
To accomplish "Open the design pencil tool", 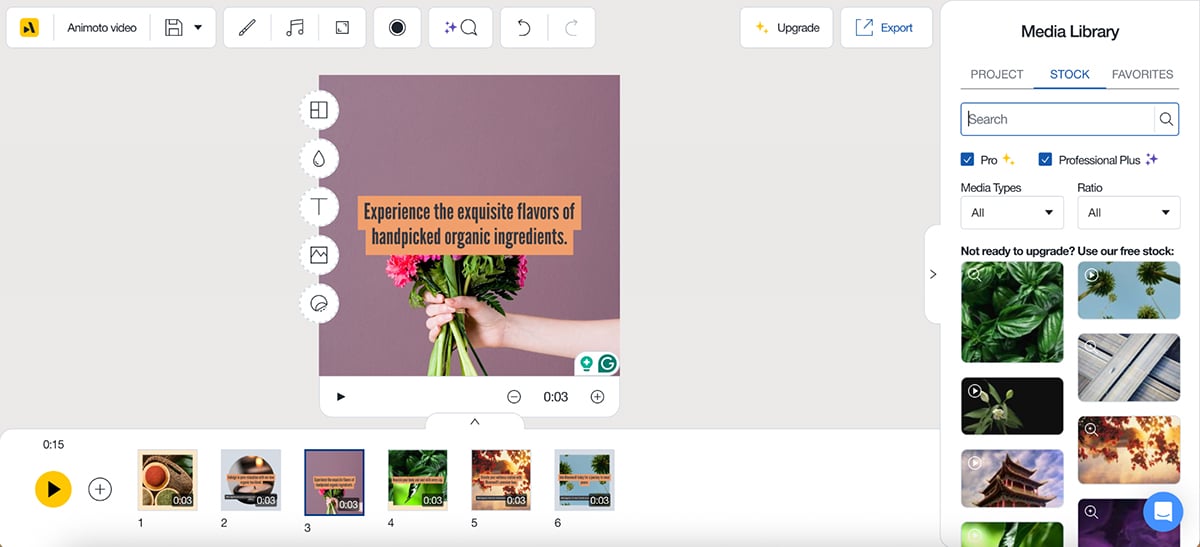I will point(247,28).
